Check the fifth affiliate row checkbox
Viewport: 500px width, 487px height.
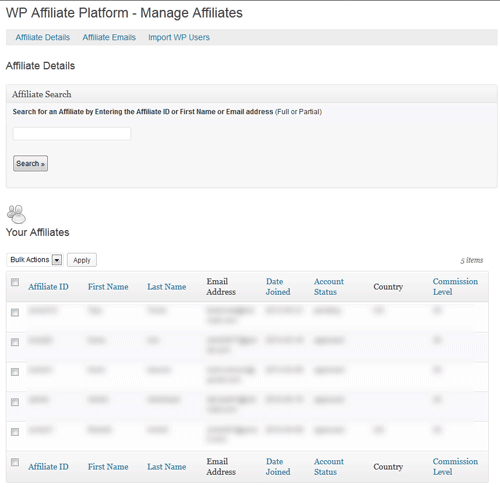[x=15, y=432]
